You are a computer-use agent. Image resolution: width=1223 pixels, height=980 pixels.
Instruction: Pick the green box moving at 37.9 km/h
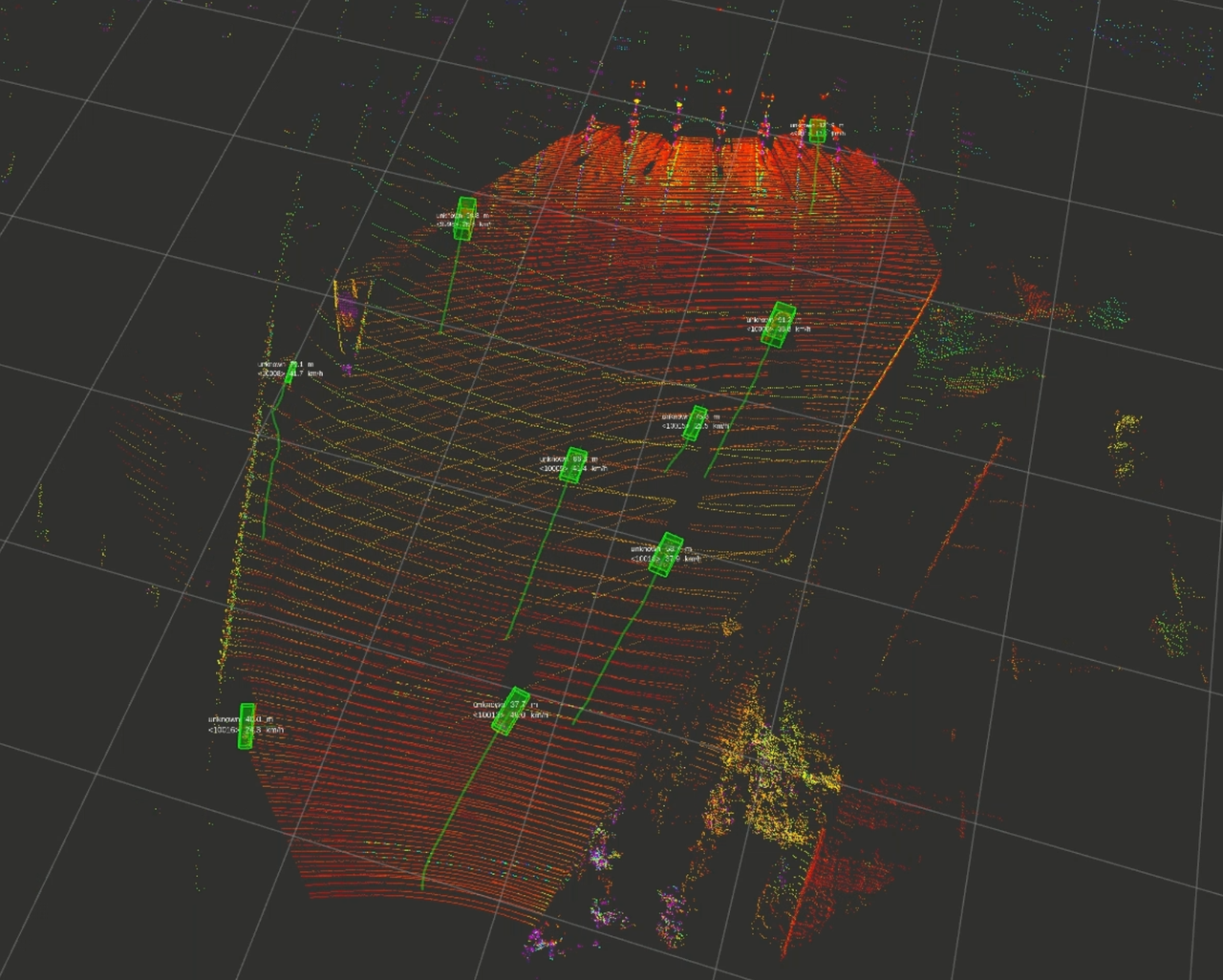665,555
